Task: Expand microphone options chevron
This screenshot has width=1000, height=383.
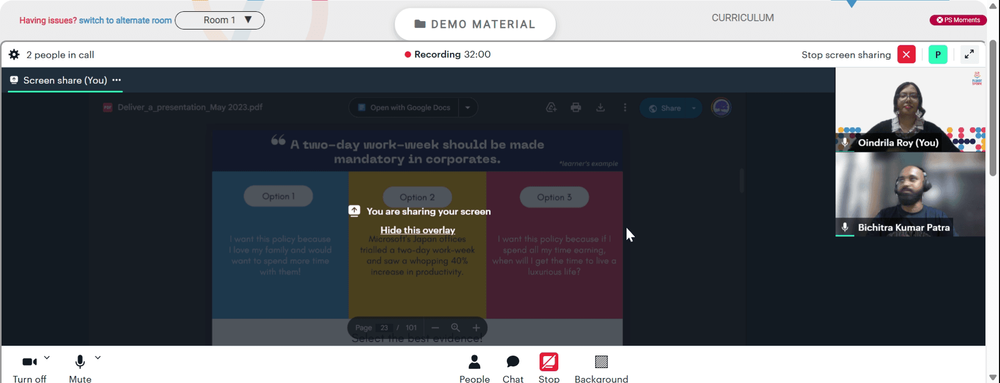Action: pos(98,358)
